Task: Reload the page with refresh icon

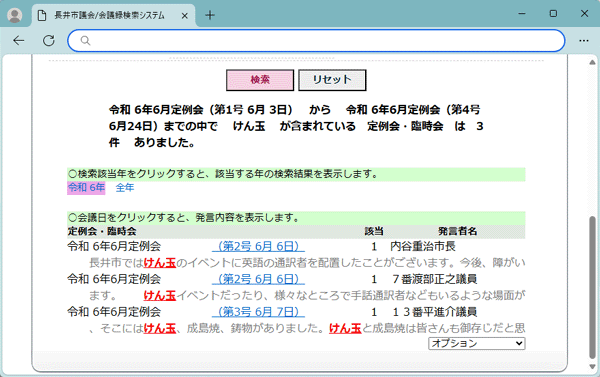Action: pyautogui.click(x=49, y=41)
